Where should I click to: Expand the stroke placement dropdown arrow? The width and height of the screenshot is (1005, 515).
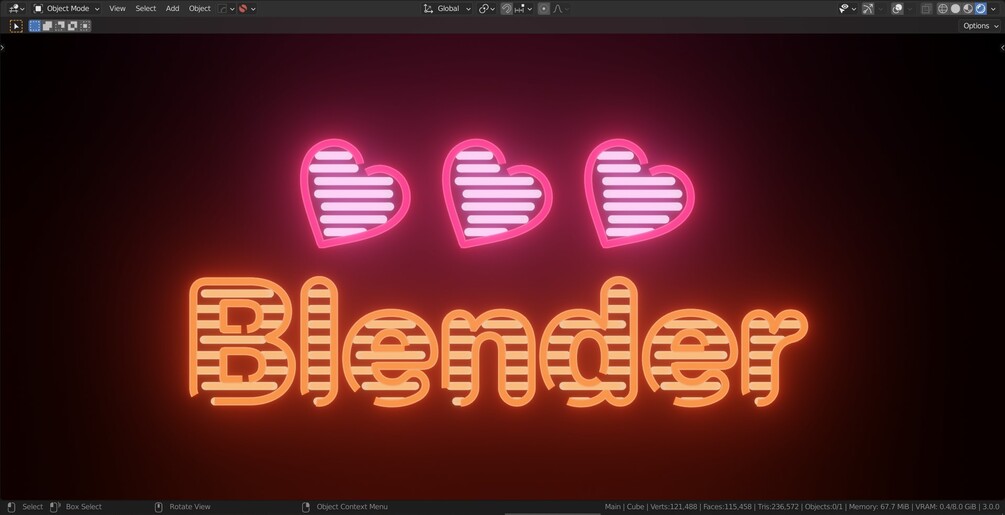[253, 9]
